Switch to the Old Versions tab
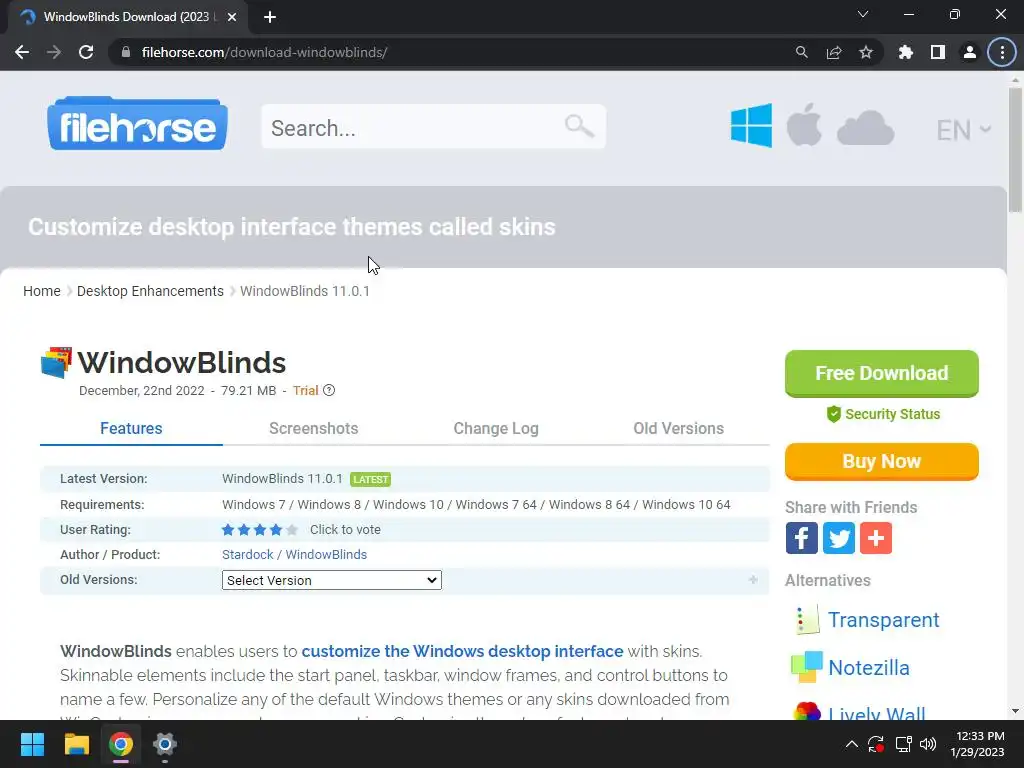Image resolution: width=1024 pixels, height=768 pixels. [679, 428]
